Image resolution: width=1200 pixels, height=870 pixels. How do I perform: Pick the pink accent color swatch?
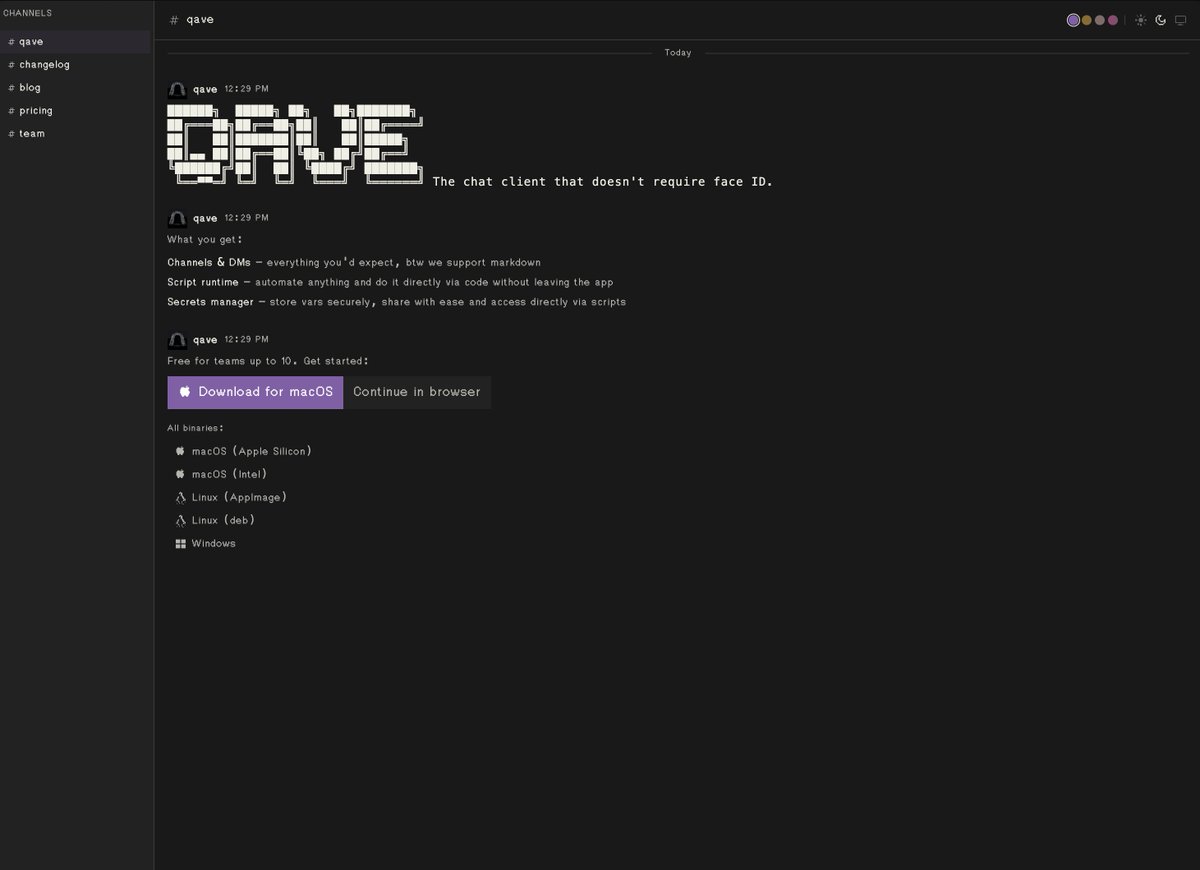[x=1112, y=20]
